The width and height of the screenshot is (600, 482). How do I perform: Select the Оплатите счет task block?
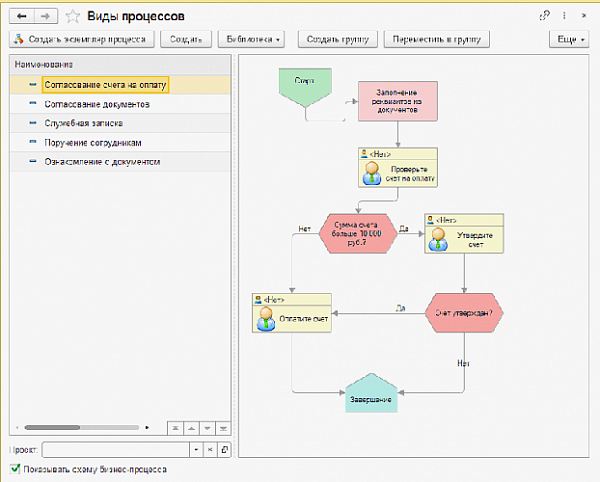[292, 313]
